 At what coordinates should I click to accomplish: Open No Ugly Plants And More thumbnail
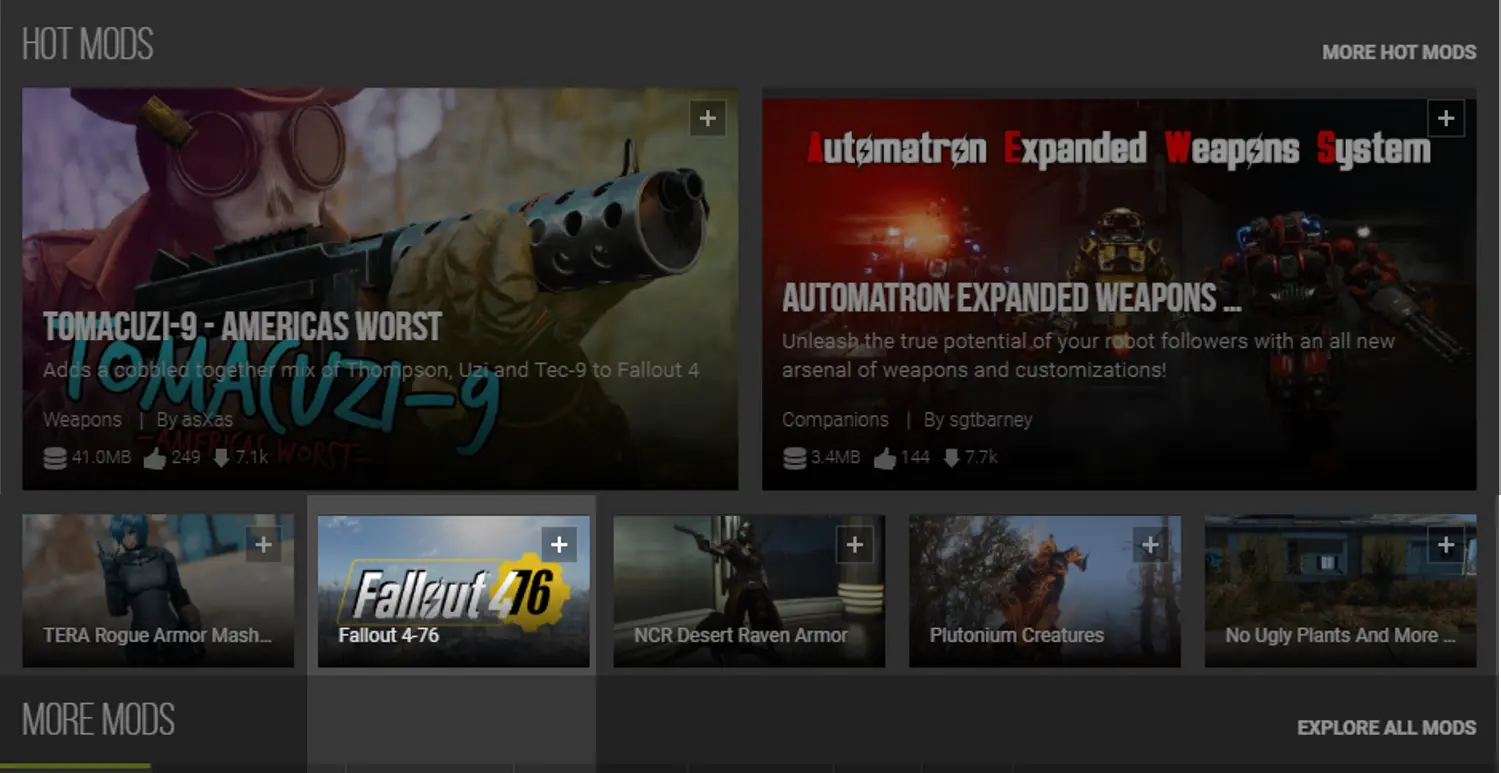1341,591
